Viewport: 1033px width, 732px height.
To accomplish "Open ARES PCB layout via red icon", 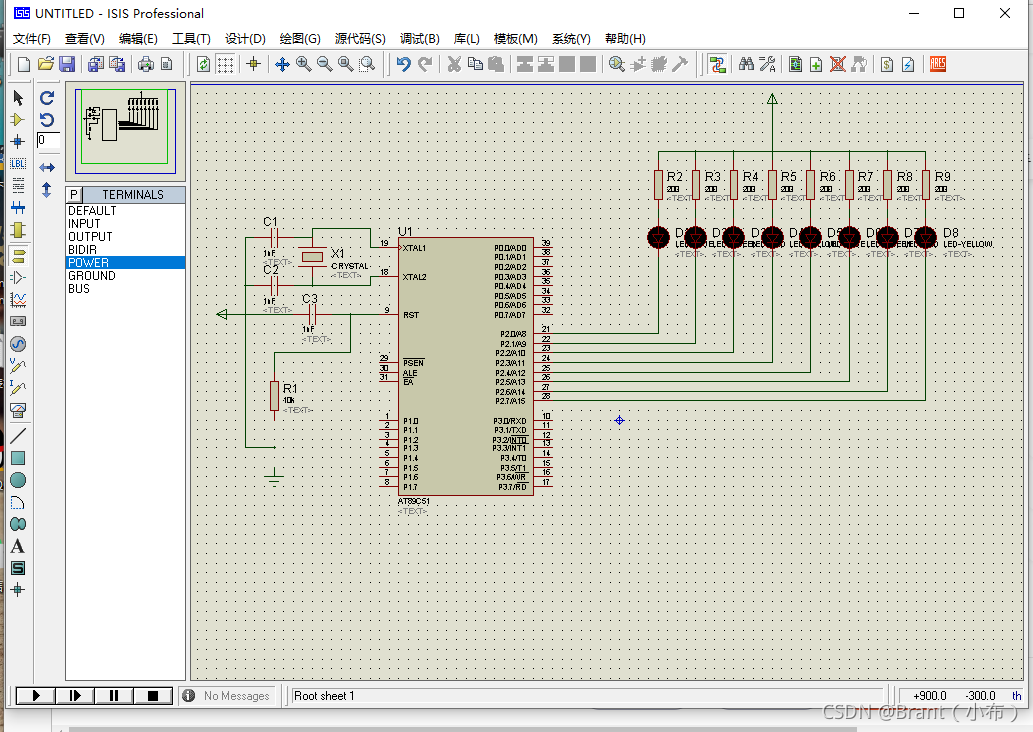I will pyautogui.click(x=938, y=64).
